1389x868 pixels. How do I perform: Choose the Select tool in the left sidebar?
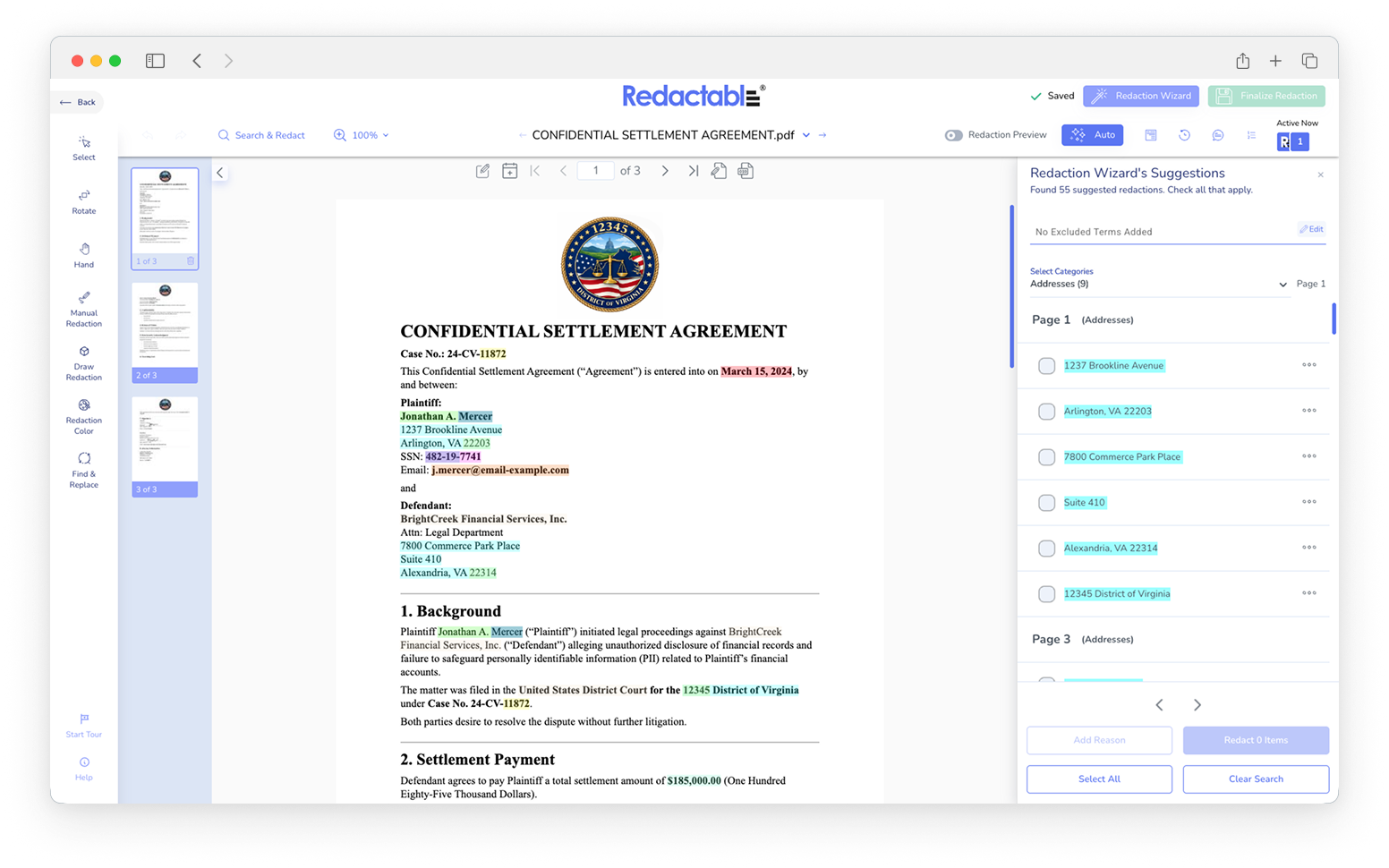coord(84,148)
